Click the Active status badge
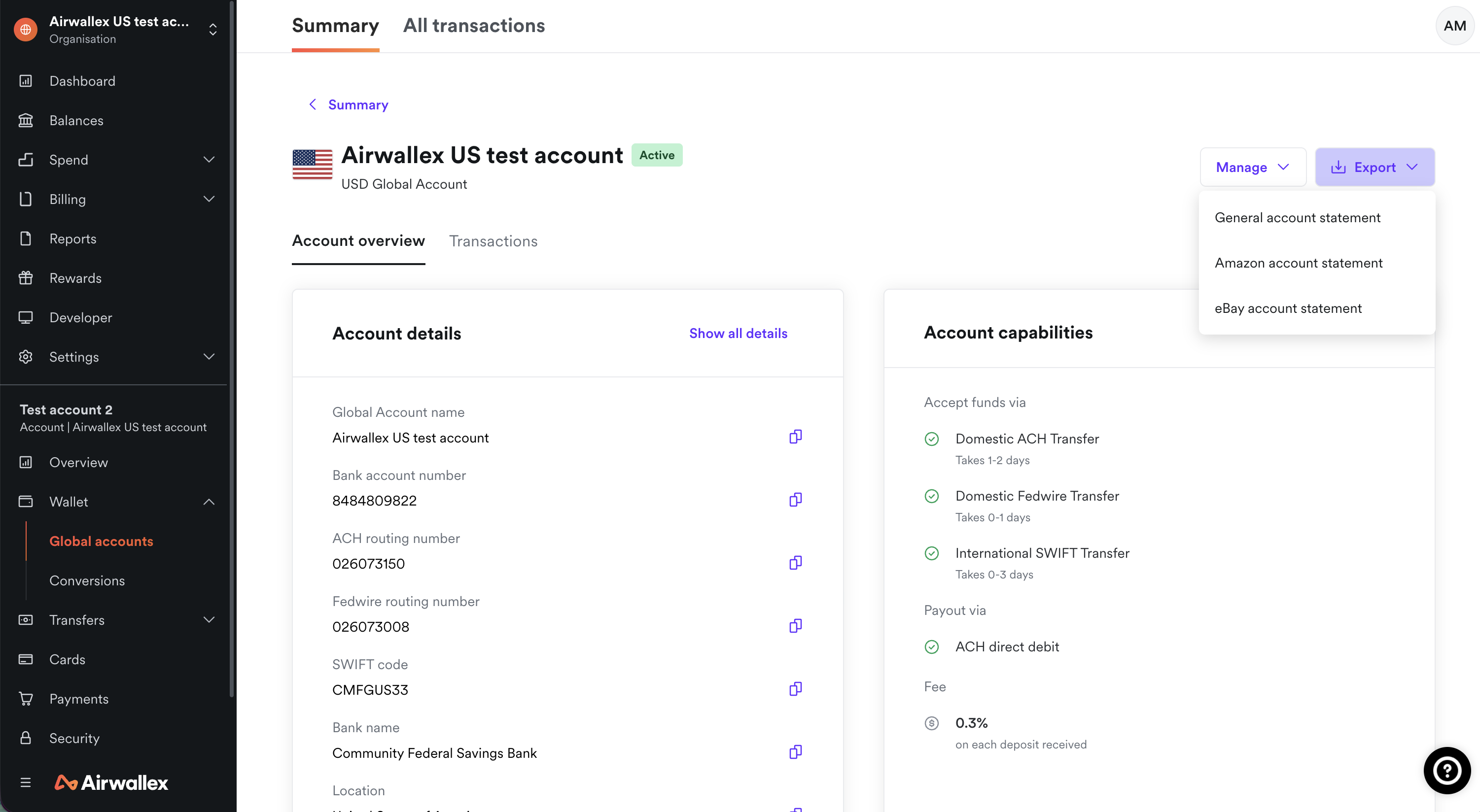The height and width of the screenshot is (812, 1480). [x=657, y=155]
